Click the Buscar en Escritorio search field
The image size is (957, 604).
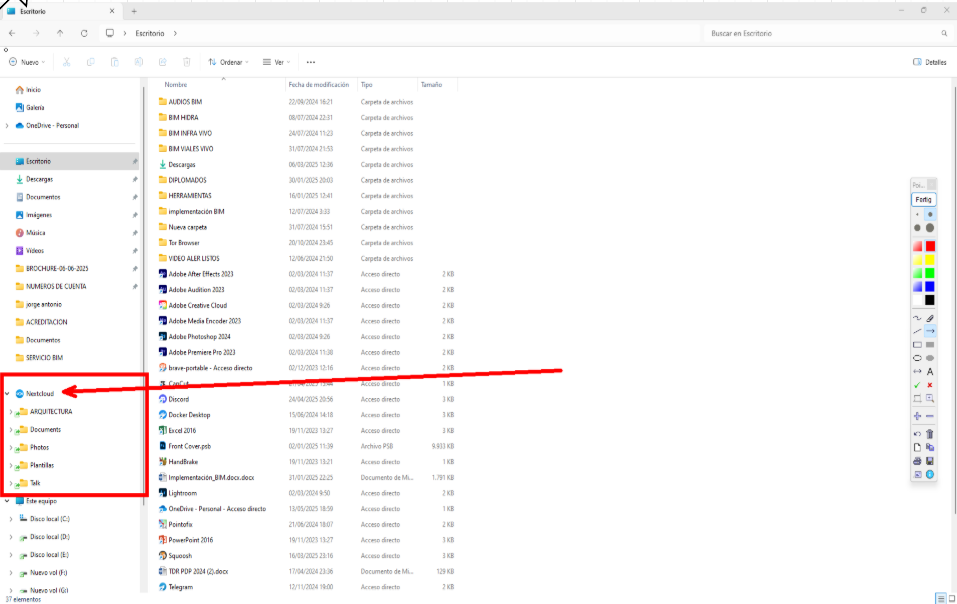tap(820, 33)
